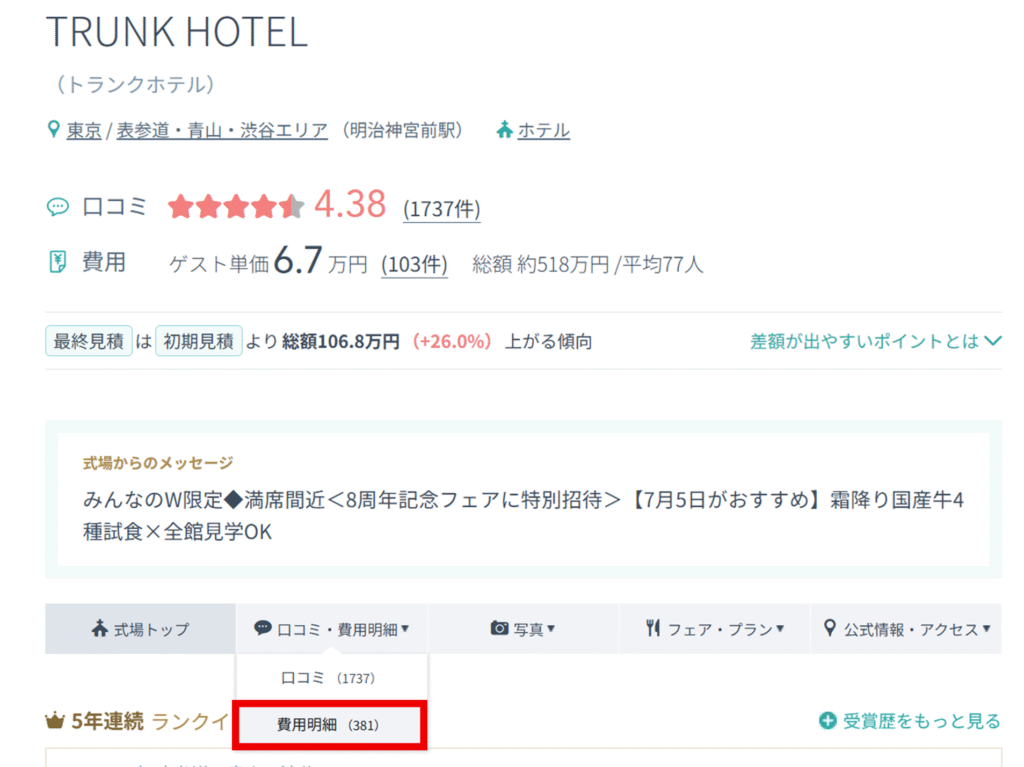1024x767 pixels.
Task: Click the speech bubble icon next to 口コミ rating
Action: [x=57, y=208]
